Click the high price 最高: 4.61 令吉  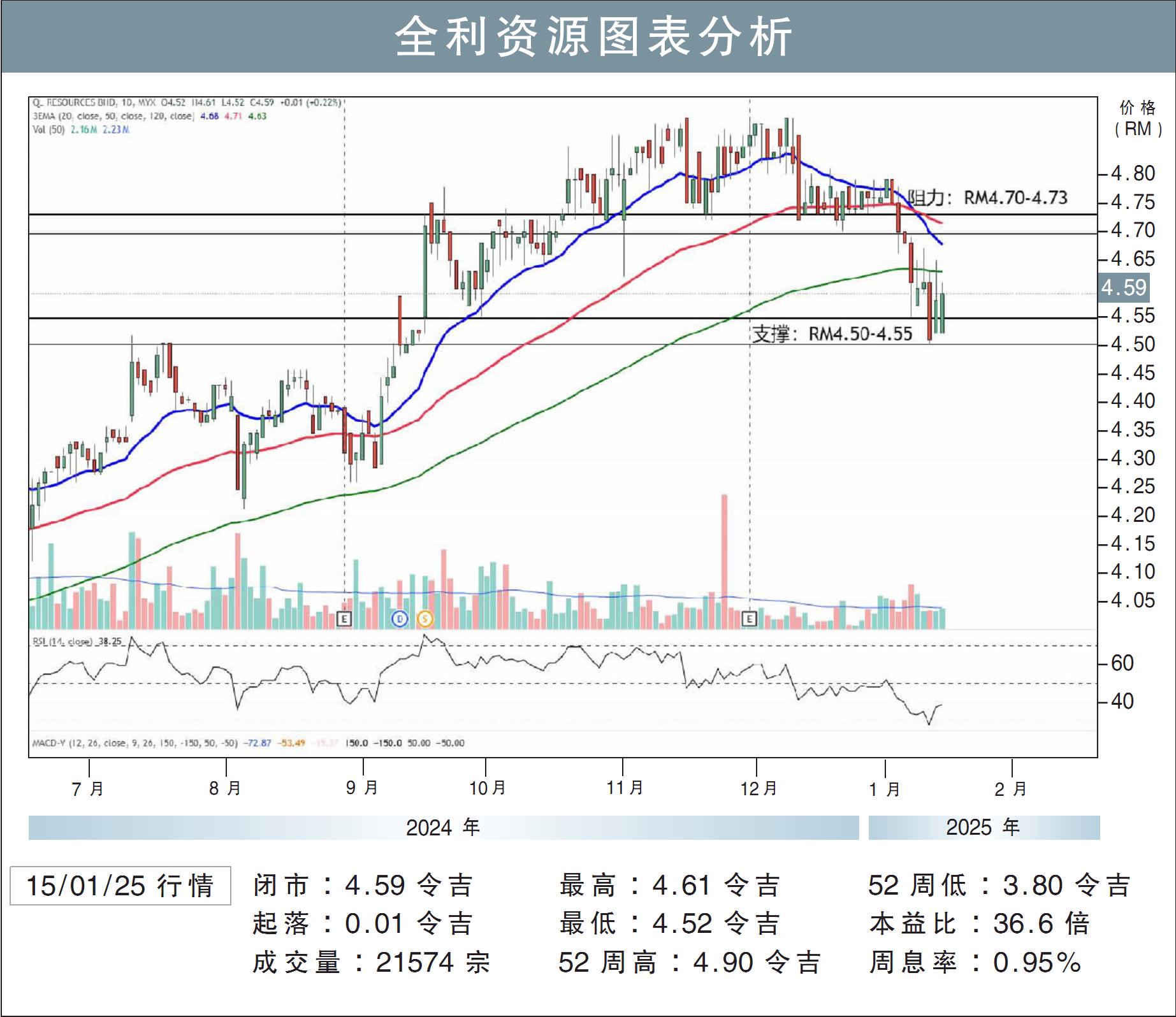(x=670, y=886)
